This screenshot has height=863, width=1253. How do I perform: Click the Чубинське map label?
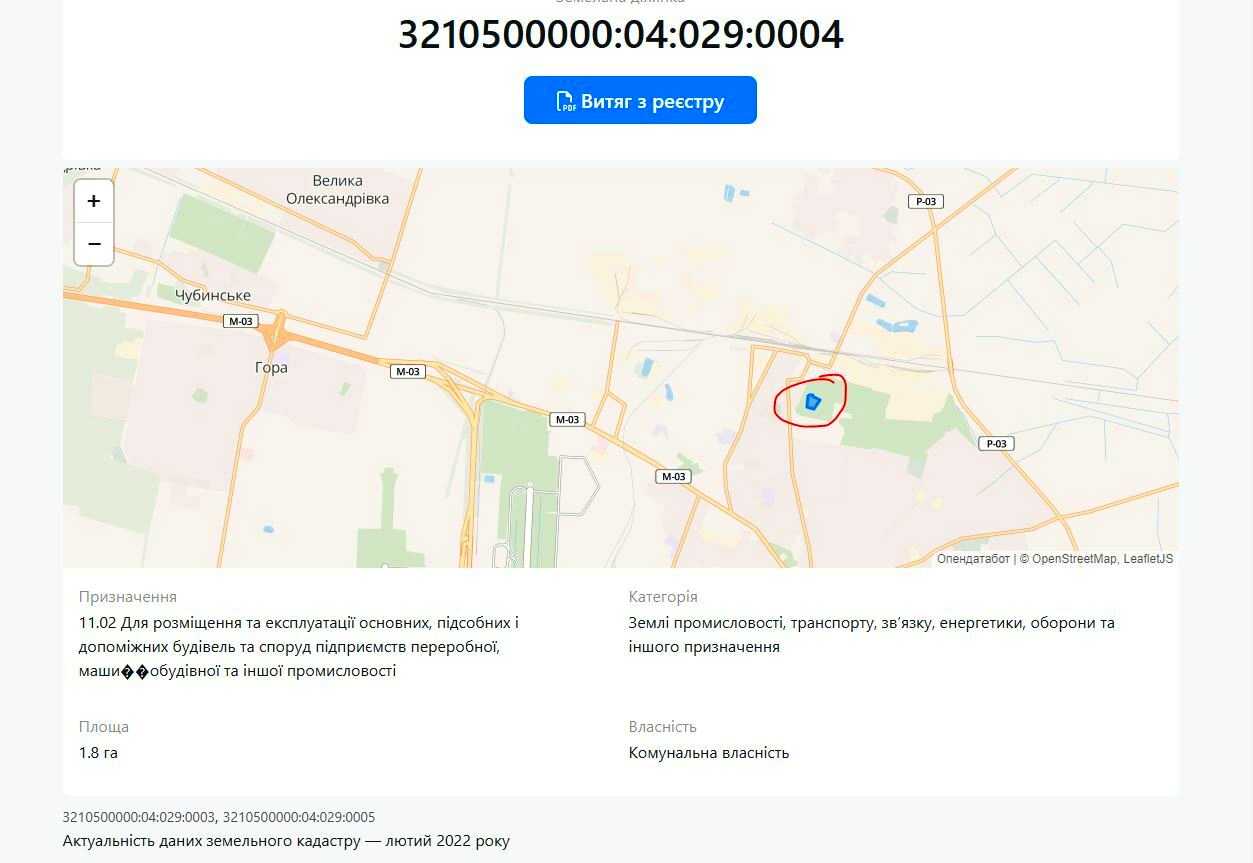coord(213,295)
